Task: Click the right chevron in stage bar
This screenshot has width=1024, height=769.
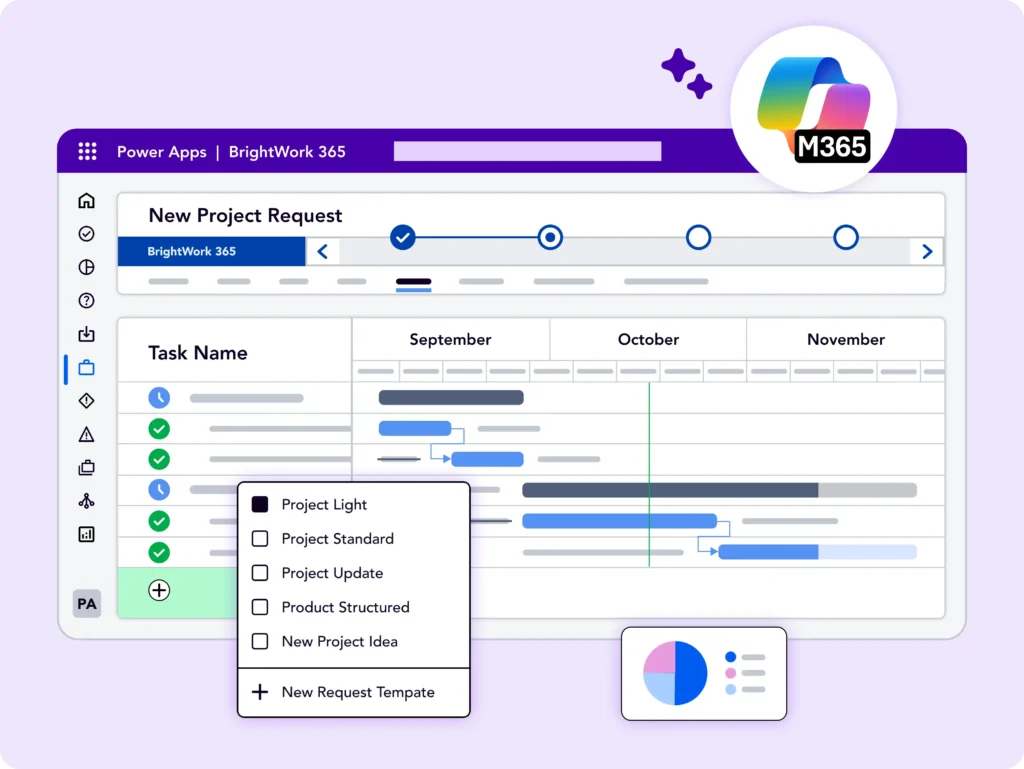Action: click(x=927, y=252)
